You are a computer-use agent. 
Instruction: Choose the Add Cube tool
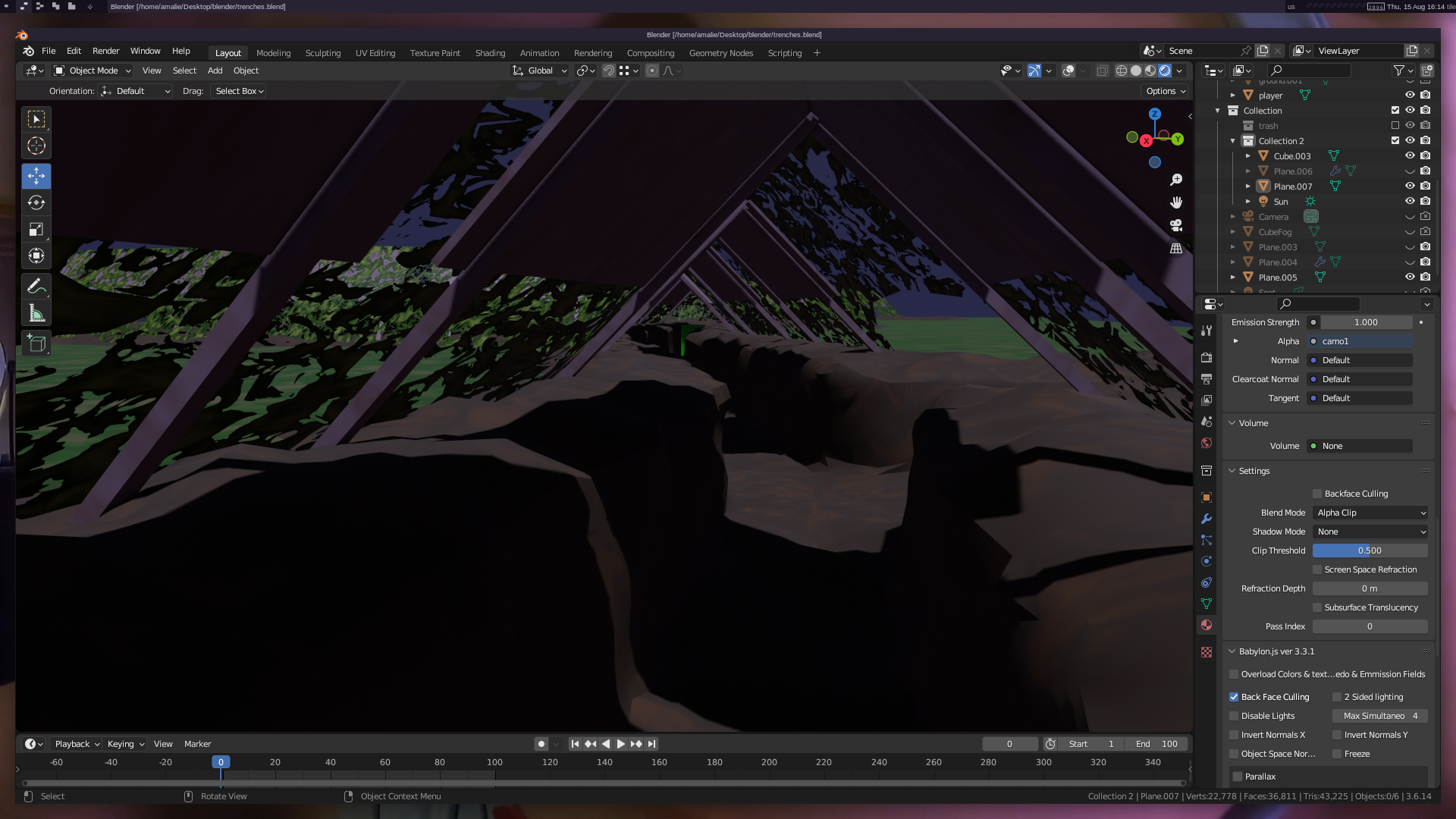[36, 344]
